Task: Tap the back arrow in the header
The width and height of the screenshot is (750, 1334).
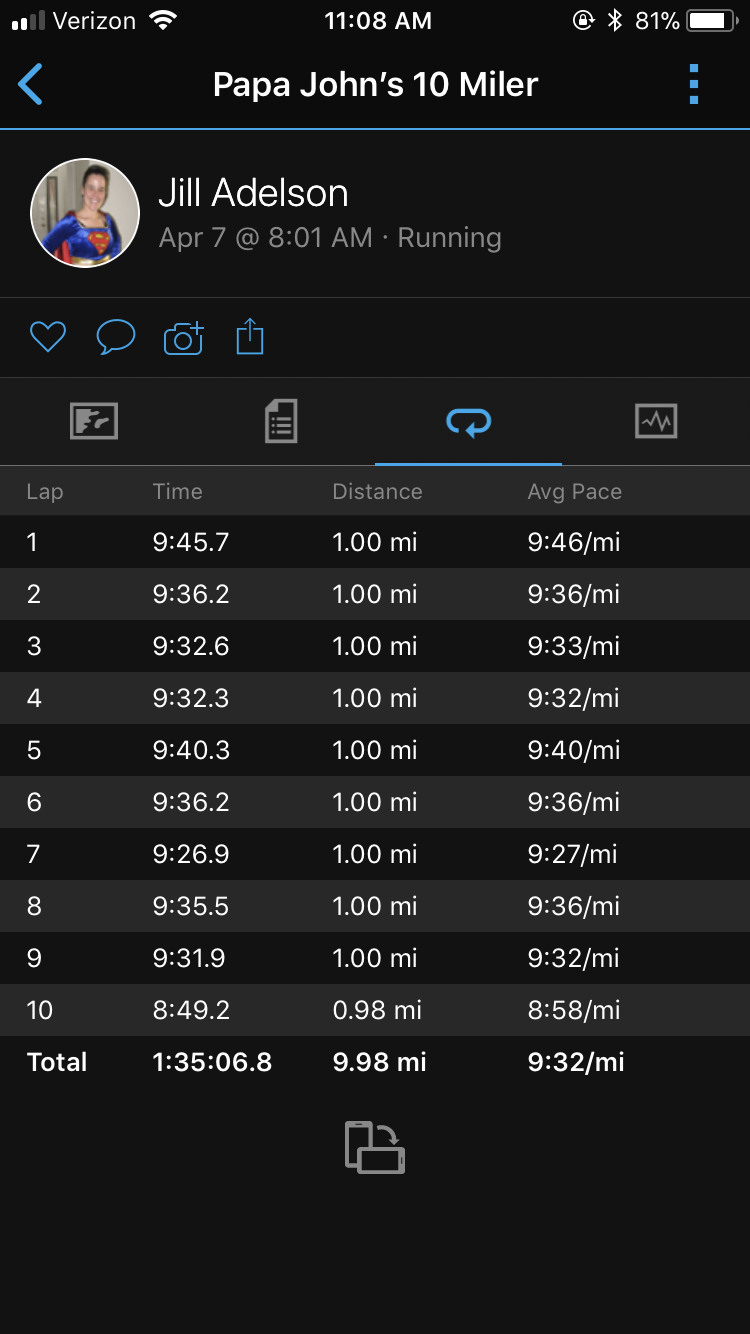Action: (x=31, y=85)
